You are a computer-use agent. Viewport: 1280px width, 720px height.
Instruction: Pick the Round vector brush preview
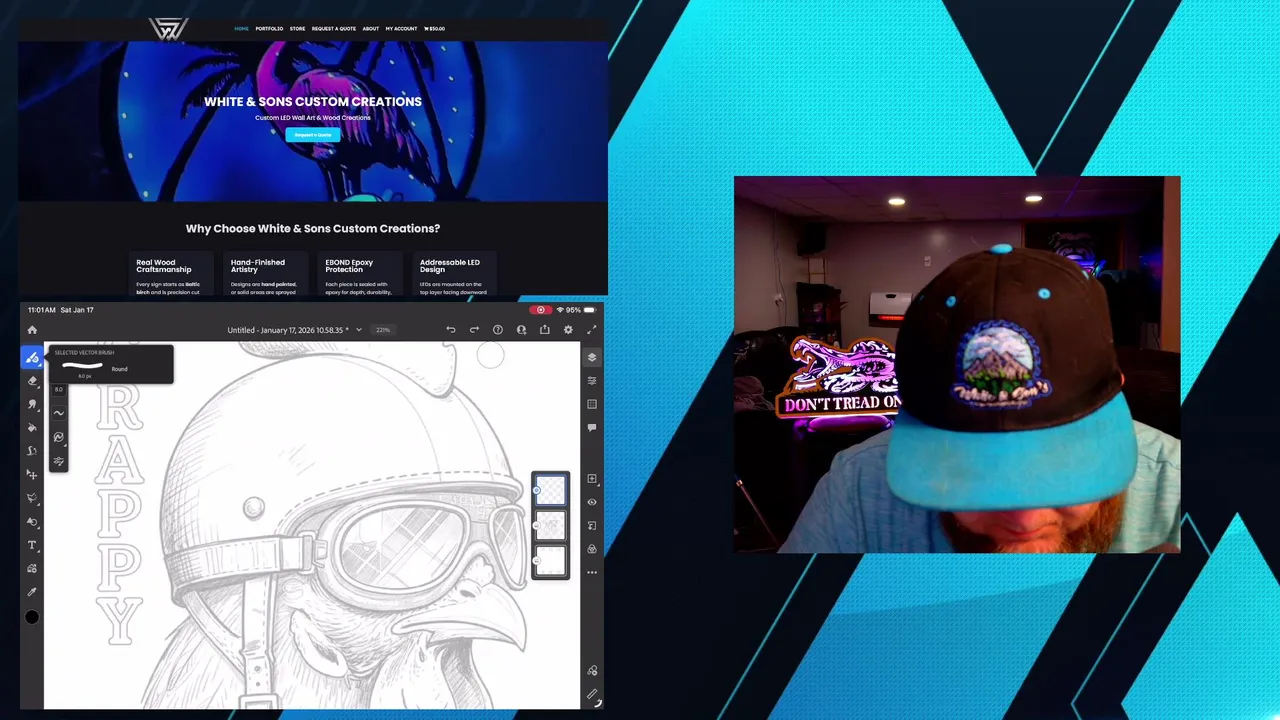click(84, 367)
